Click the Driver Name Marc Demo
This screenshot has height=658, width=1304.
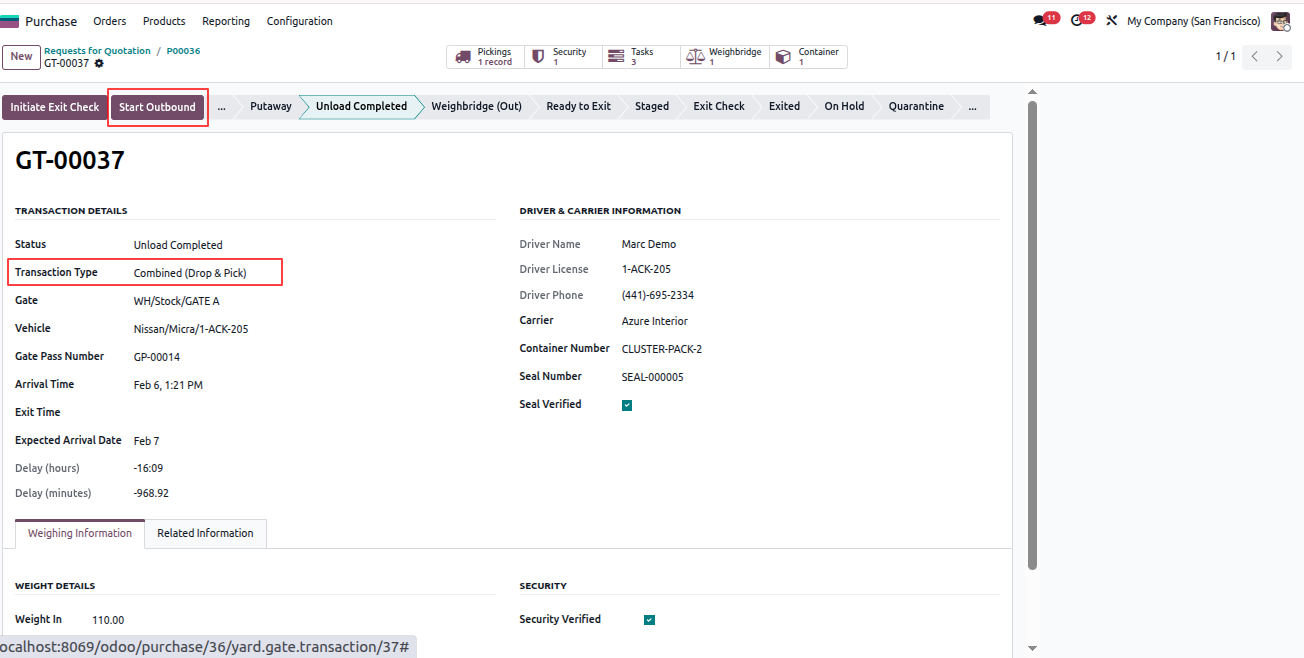point(649,244)
